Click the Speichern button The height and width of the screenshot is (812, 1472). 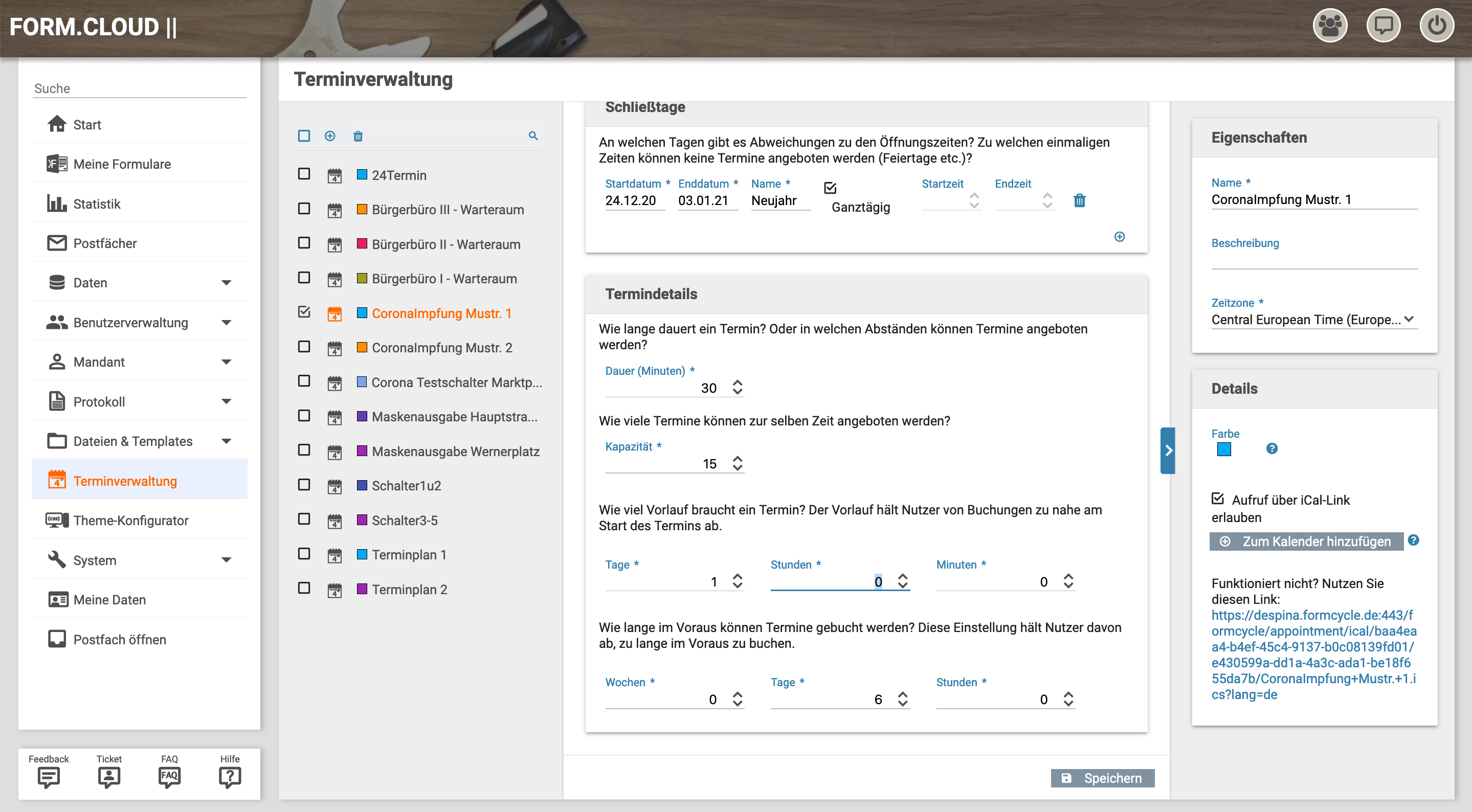[x=1102, y=778]
